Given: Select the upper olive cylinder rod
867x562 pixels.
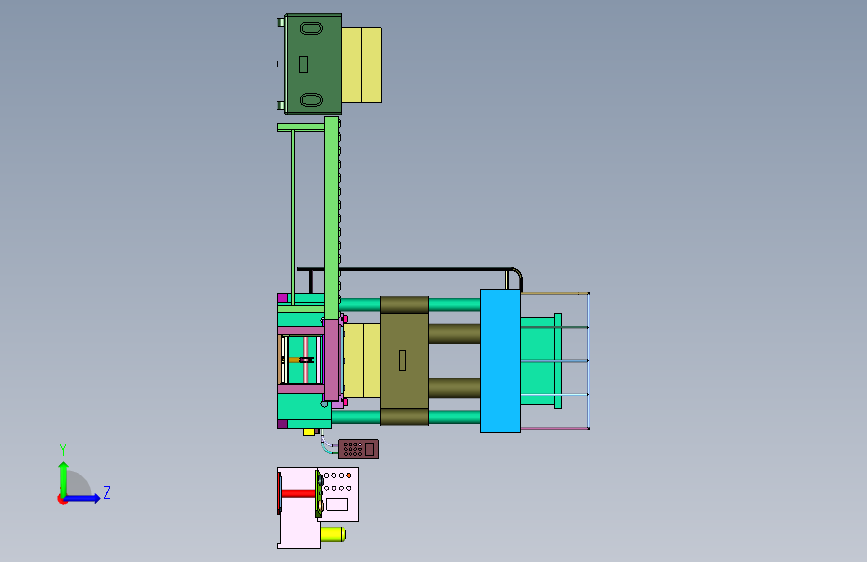Looking at the screenshot, I should pos(455,334).
